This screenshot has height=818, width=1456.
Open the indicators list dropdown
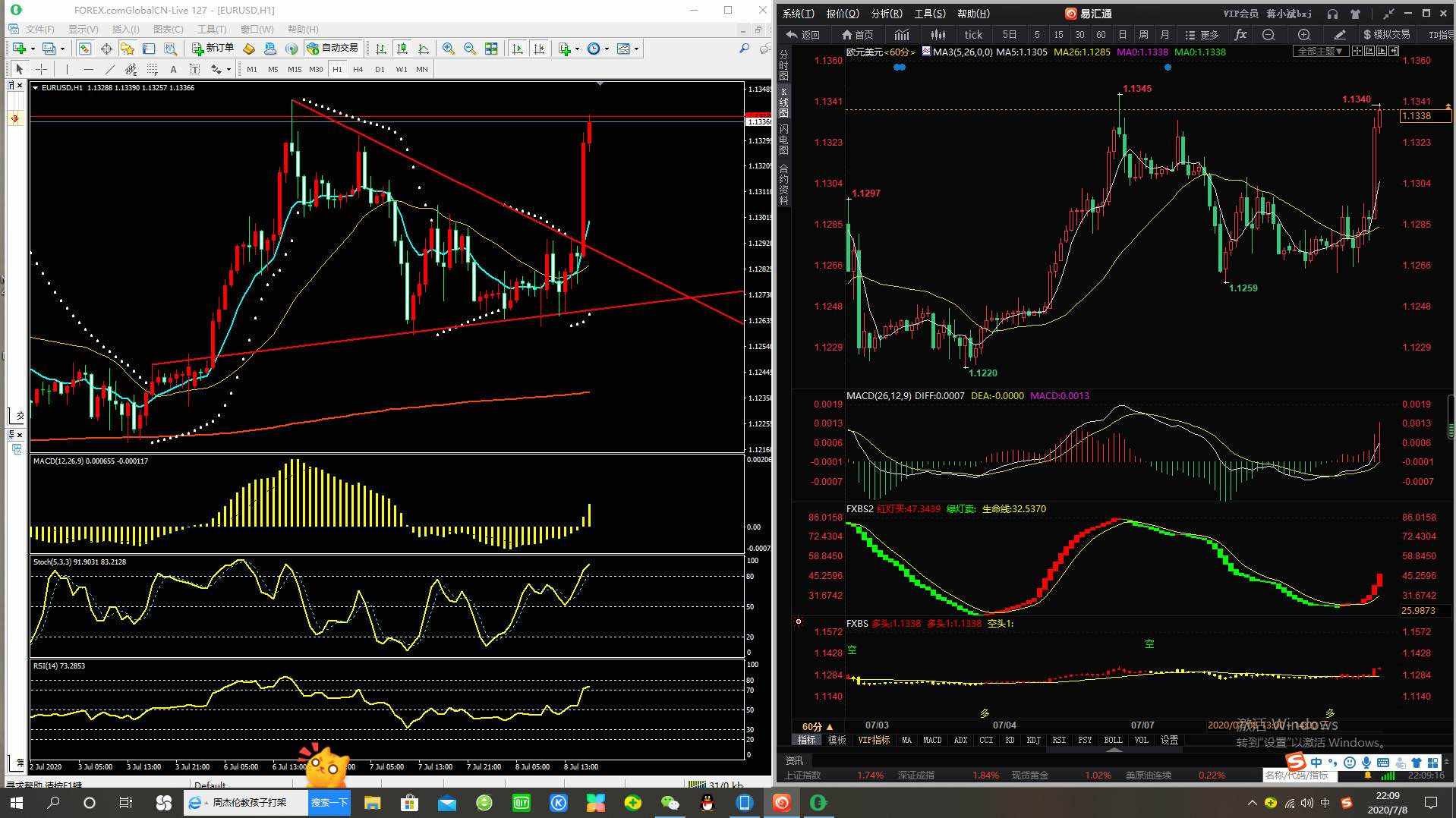[569, 49]
